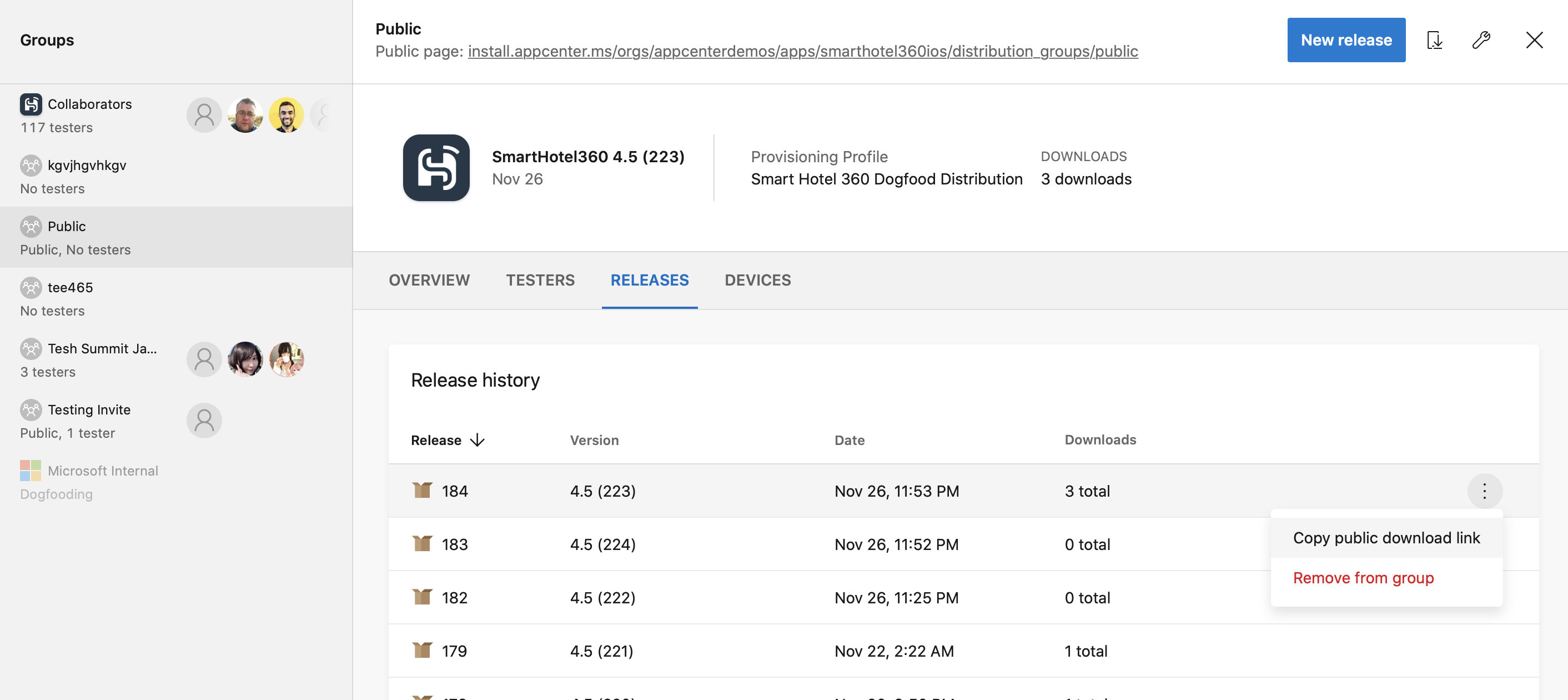Click the three-dot menu icon for release 184
The width and height of the screenshot is (1568, 700).
(x=1485, y=491)
